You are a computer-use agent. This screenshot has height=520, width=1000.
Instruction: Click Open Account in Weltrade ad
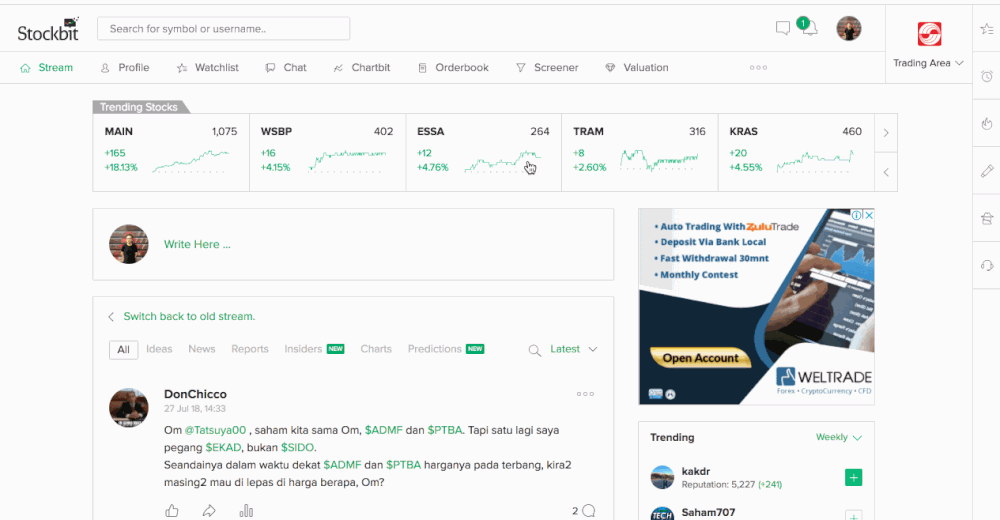700,358
